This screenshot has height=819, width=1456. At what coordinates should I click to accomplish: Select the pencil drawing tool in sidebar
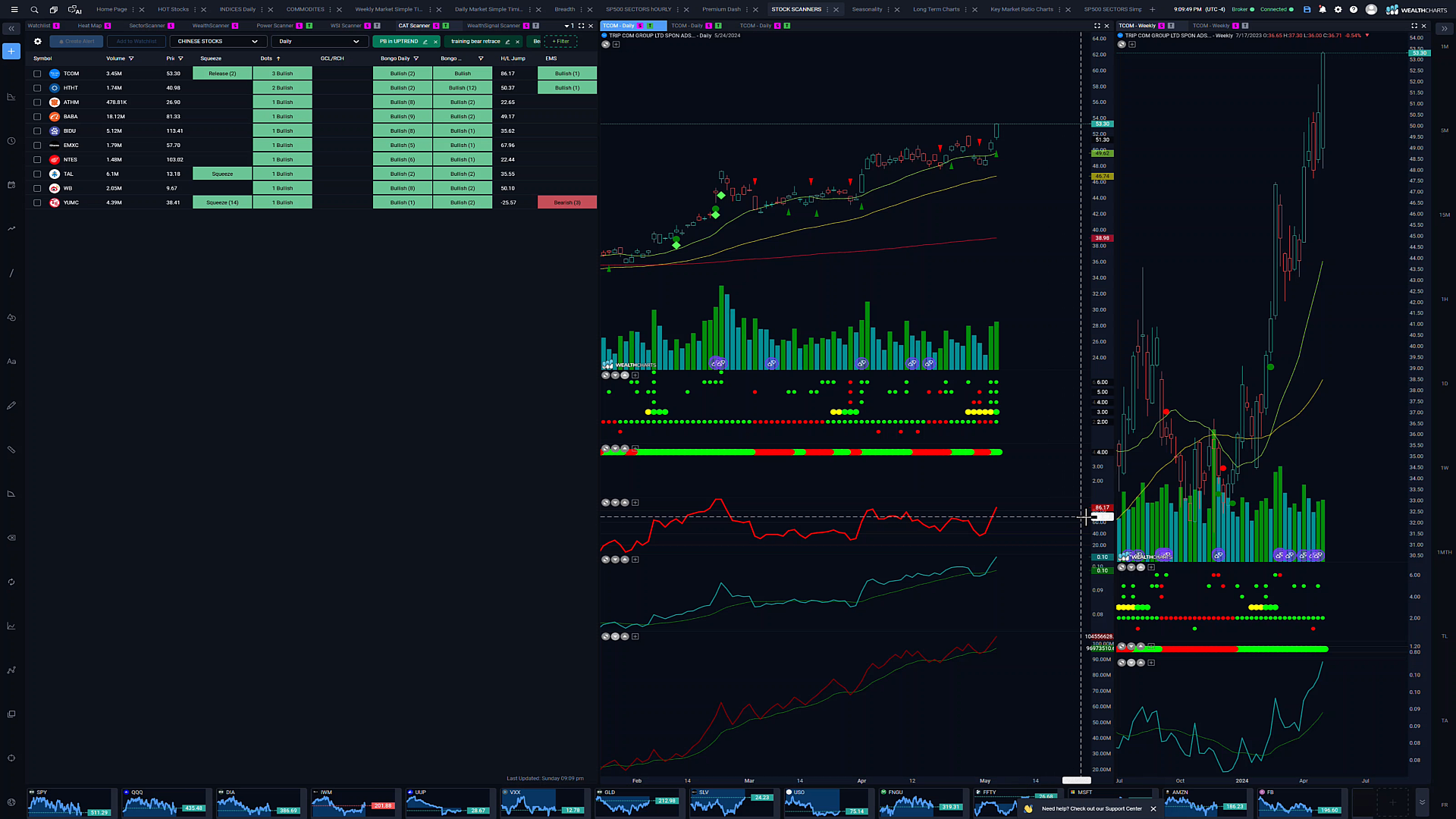11,406
